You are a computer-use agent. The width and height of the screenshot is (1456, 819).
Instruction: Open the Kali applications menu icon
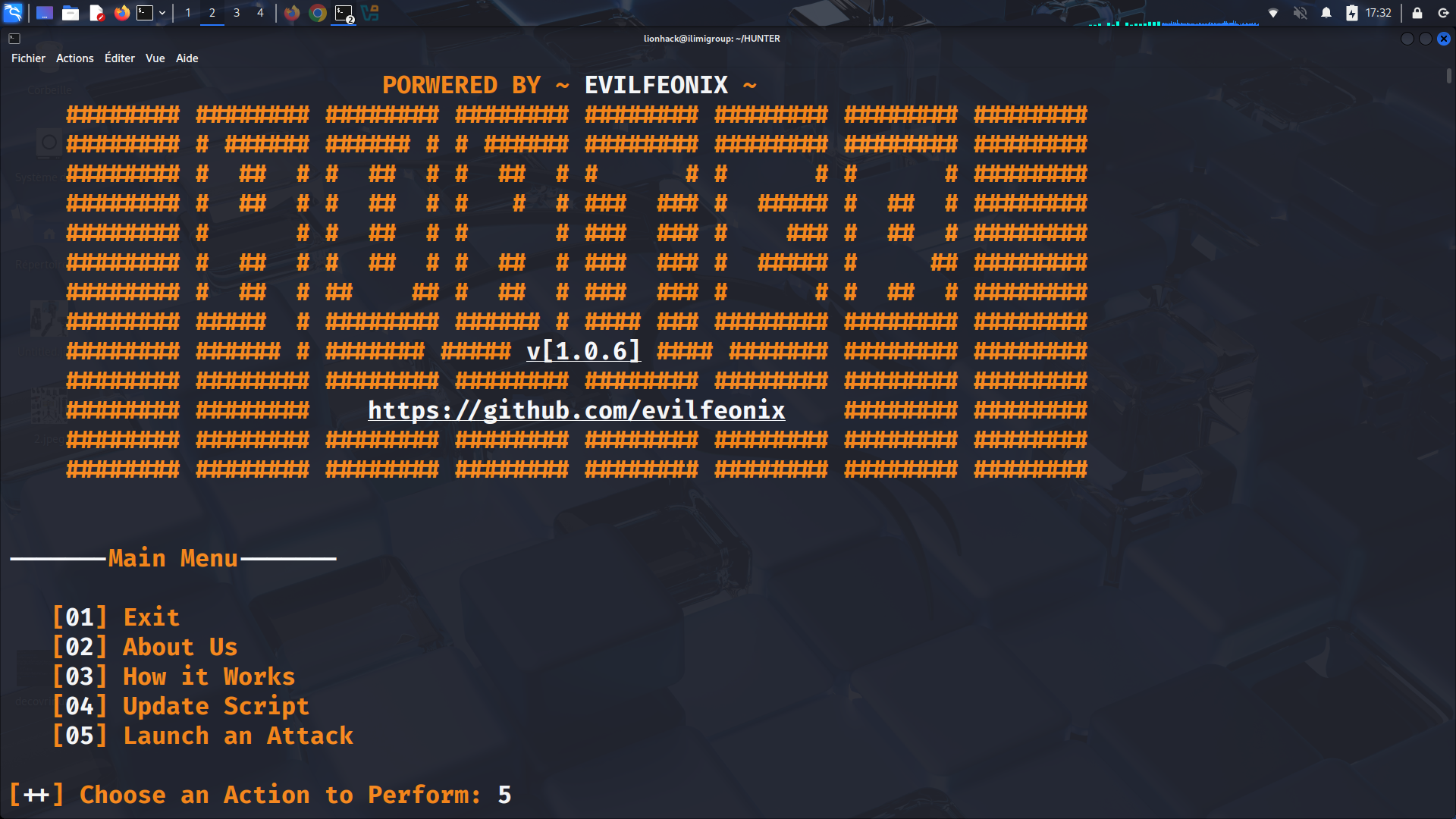tap(13, 13)
